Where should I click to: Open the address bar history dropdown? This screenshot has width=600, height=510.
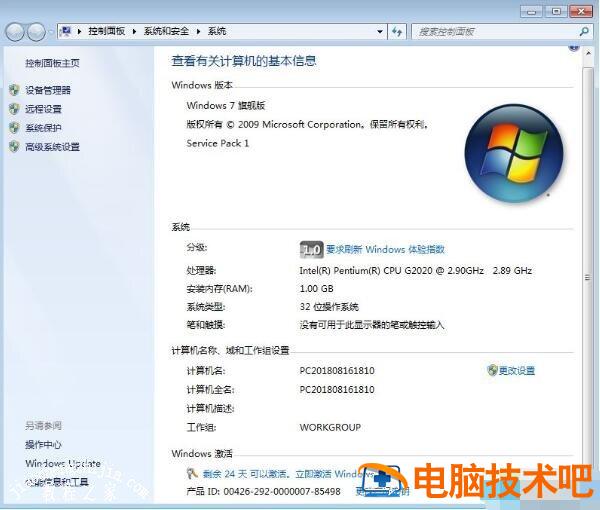point(380,32)
